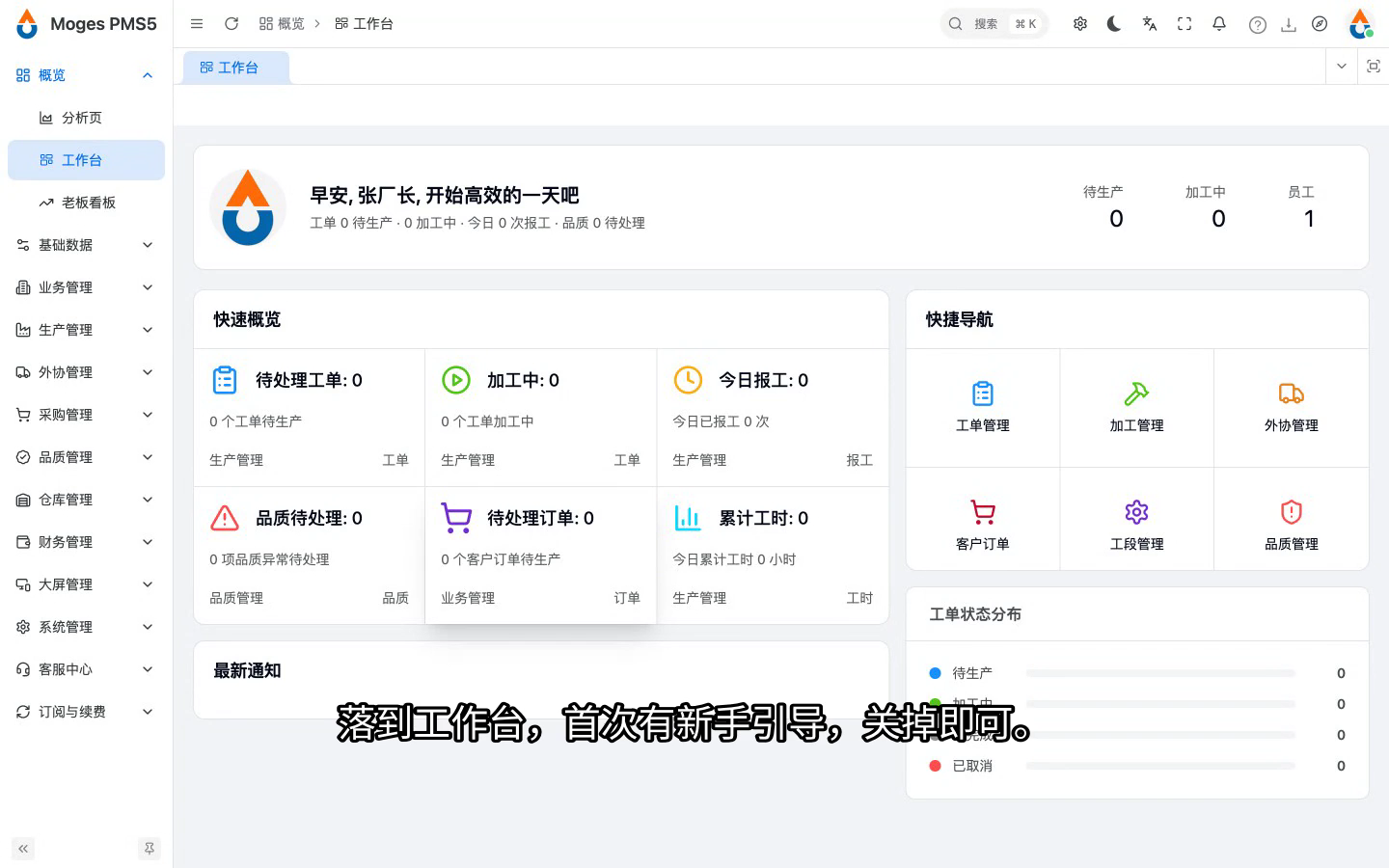This screenshot has width=1389, height=868.
Task: Expand the 采购管理 menu
Action: pyautogui.click(x=86, y=415)
